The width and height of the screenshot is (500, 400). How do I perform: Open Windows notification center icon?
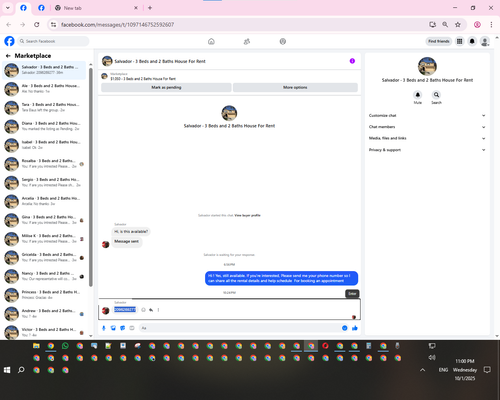(487, 370)
